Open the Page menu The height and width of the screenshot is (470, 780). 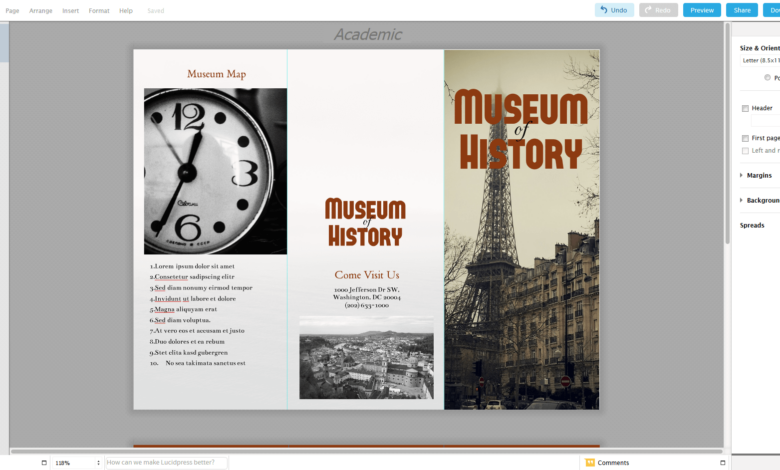12,10
